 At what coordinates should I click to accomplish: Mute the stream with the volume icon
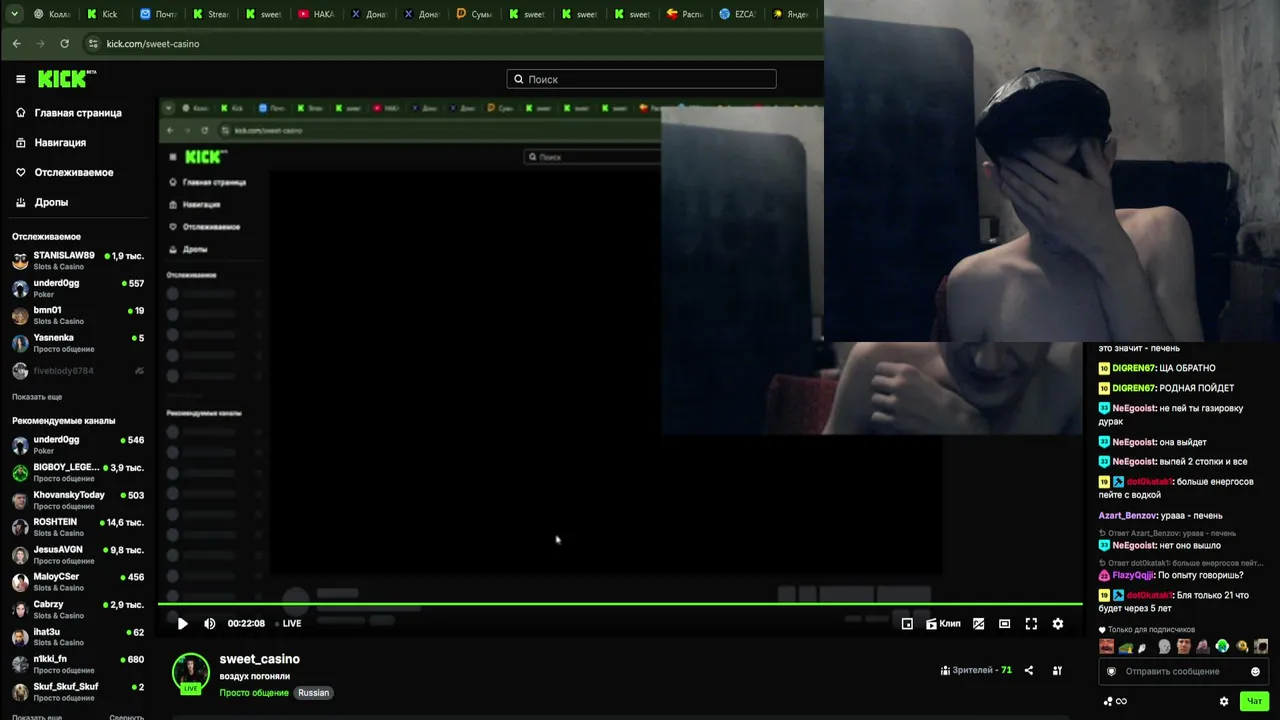pos(210,623)
